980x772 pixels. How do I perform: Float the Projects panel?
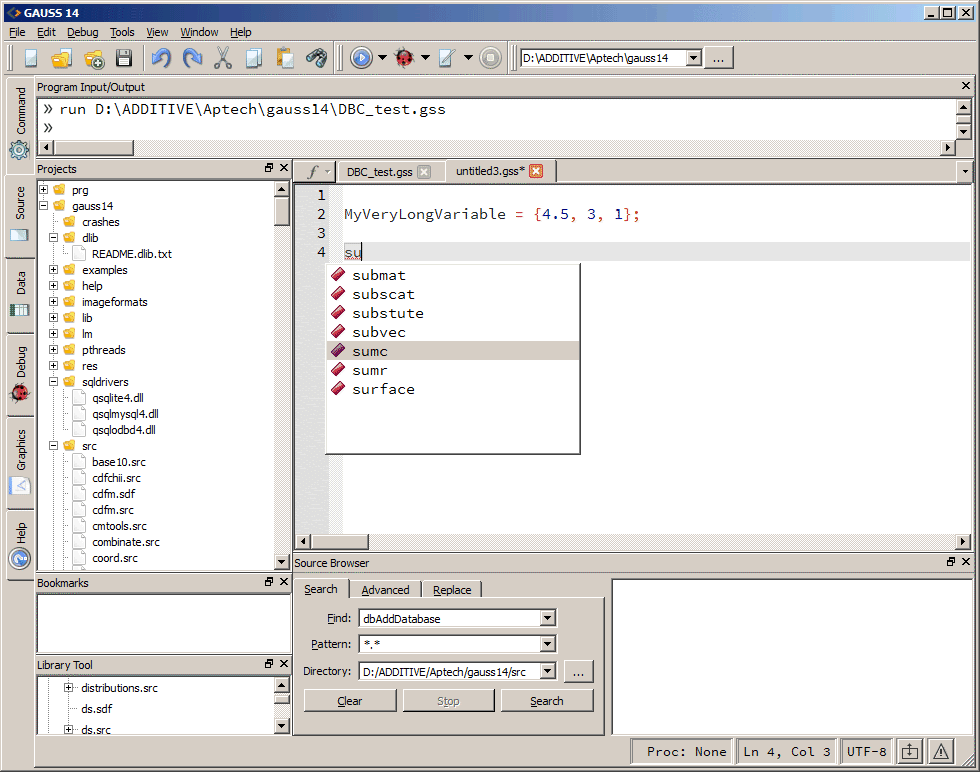coord(269,168)
